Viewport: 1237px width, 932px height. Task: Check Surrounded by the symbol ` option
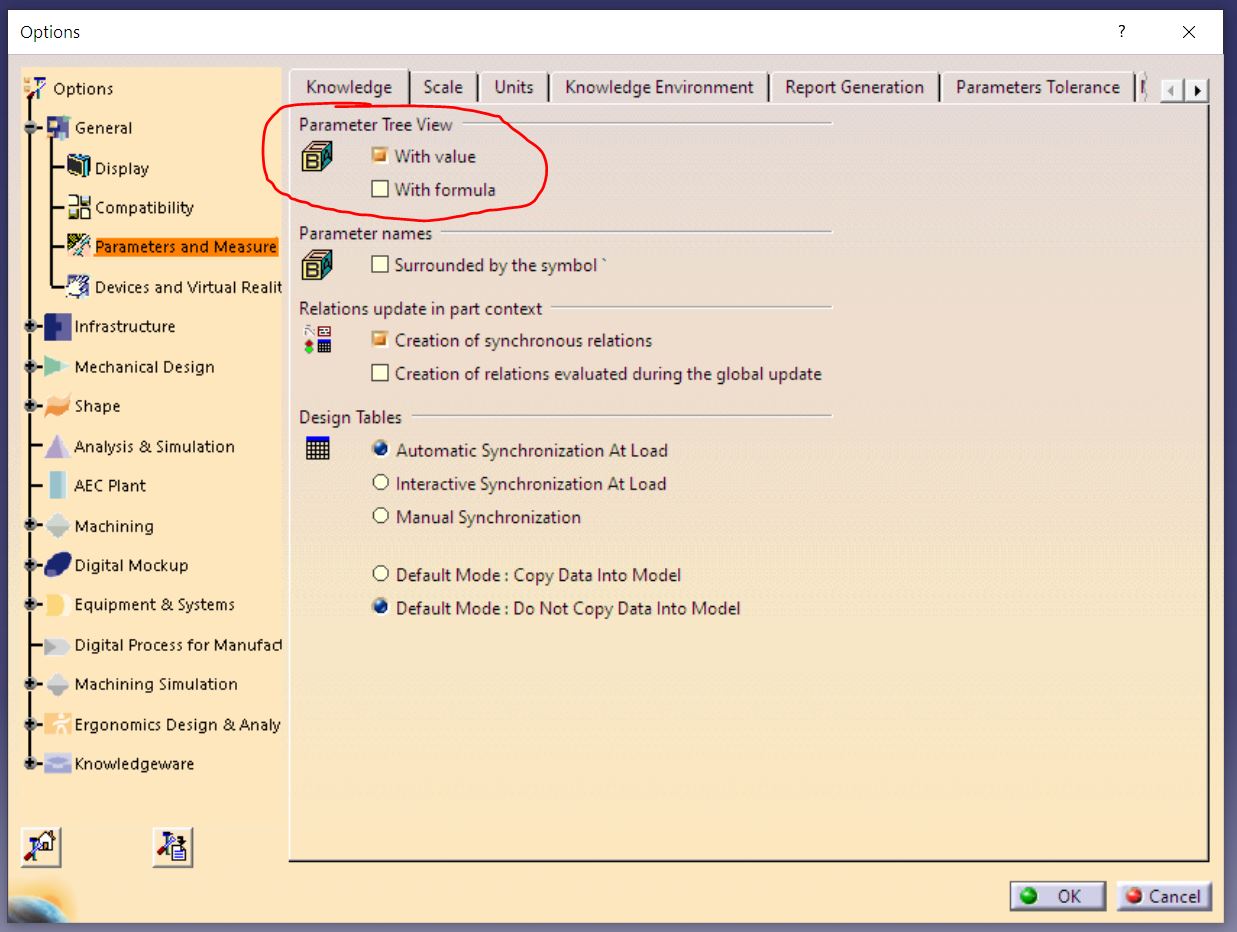pos(380,265)
